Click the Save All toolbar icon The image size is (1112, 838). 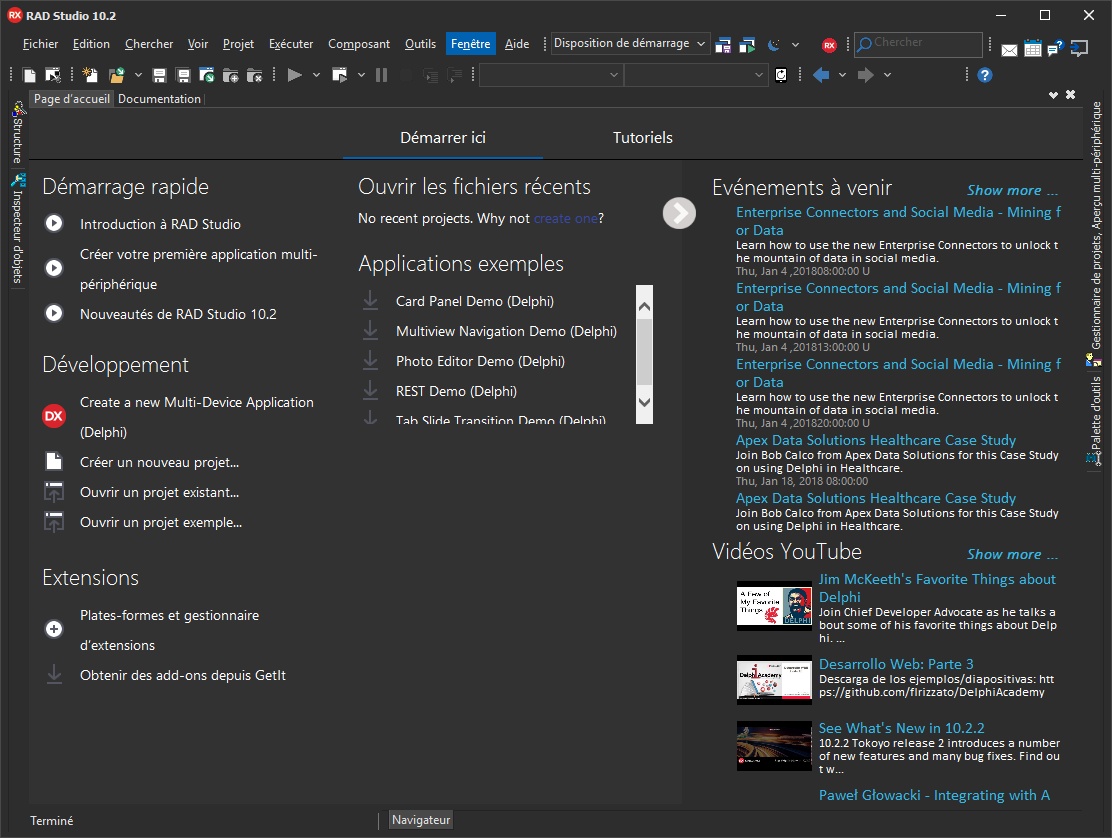tap(183, 75)
